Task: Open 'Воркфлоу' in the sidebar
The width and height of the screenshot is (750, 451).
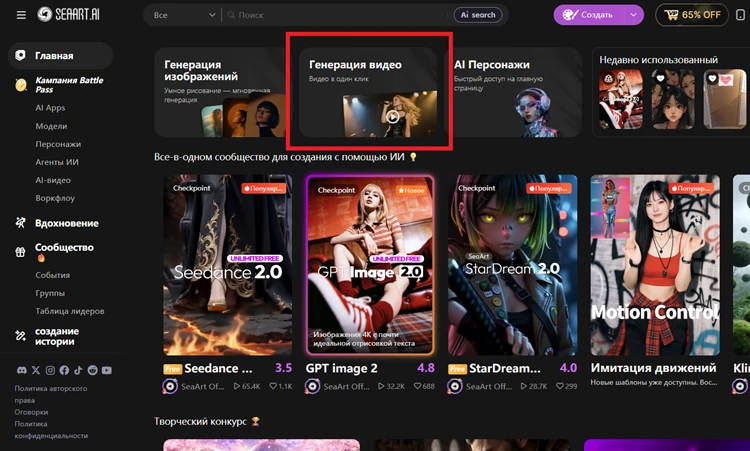Action: [55, 198]
